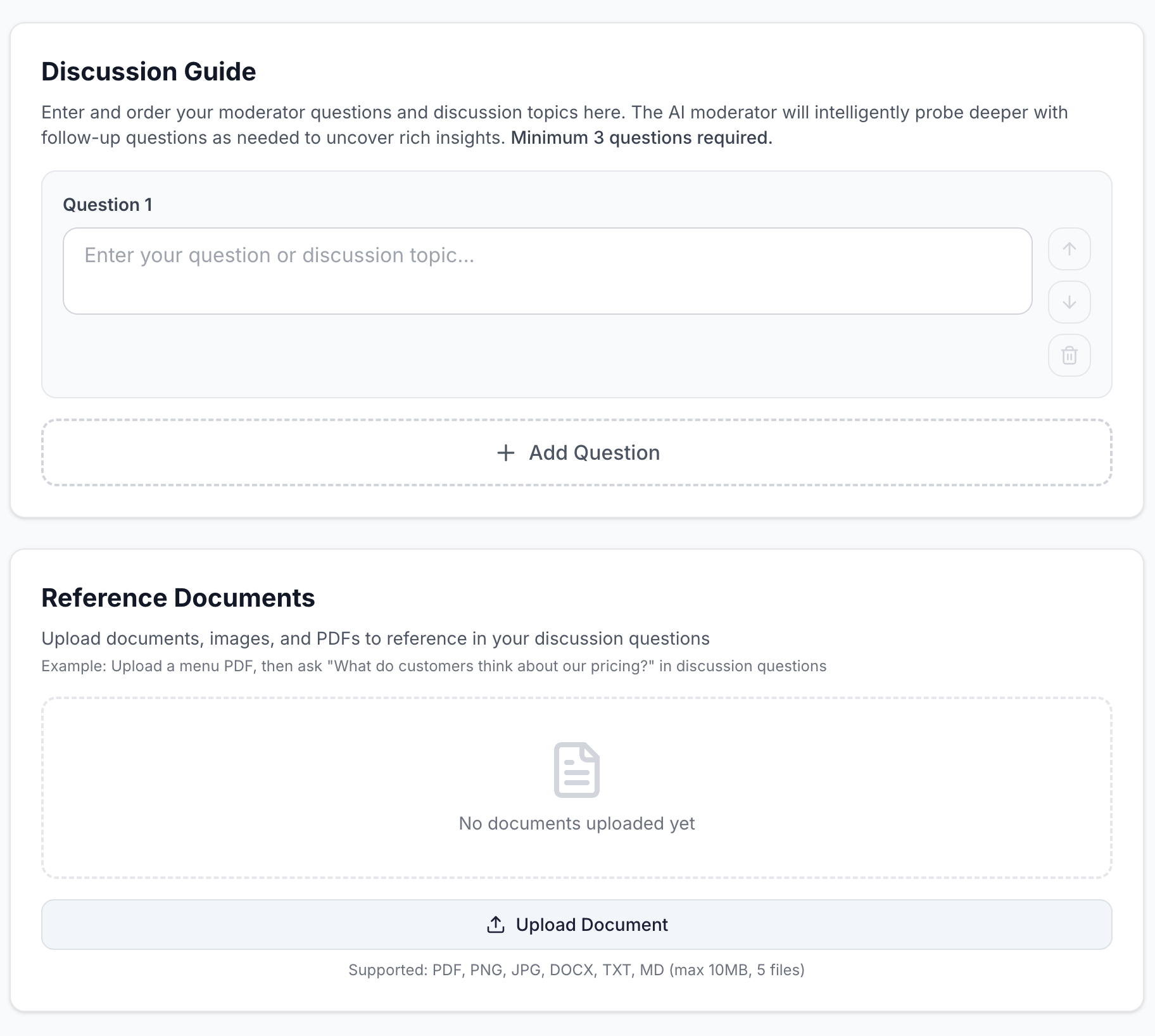Click the Discussion Guide heading
The height and width of the screenshot is (1036, 1155).
[x=149, y=72]
